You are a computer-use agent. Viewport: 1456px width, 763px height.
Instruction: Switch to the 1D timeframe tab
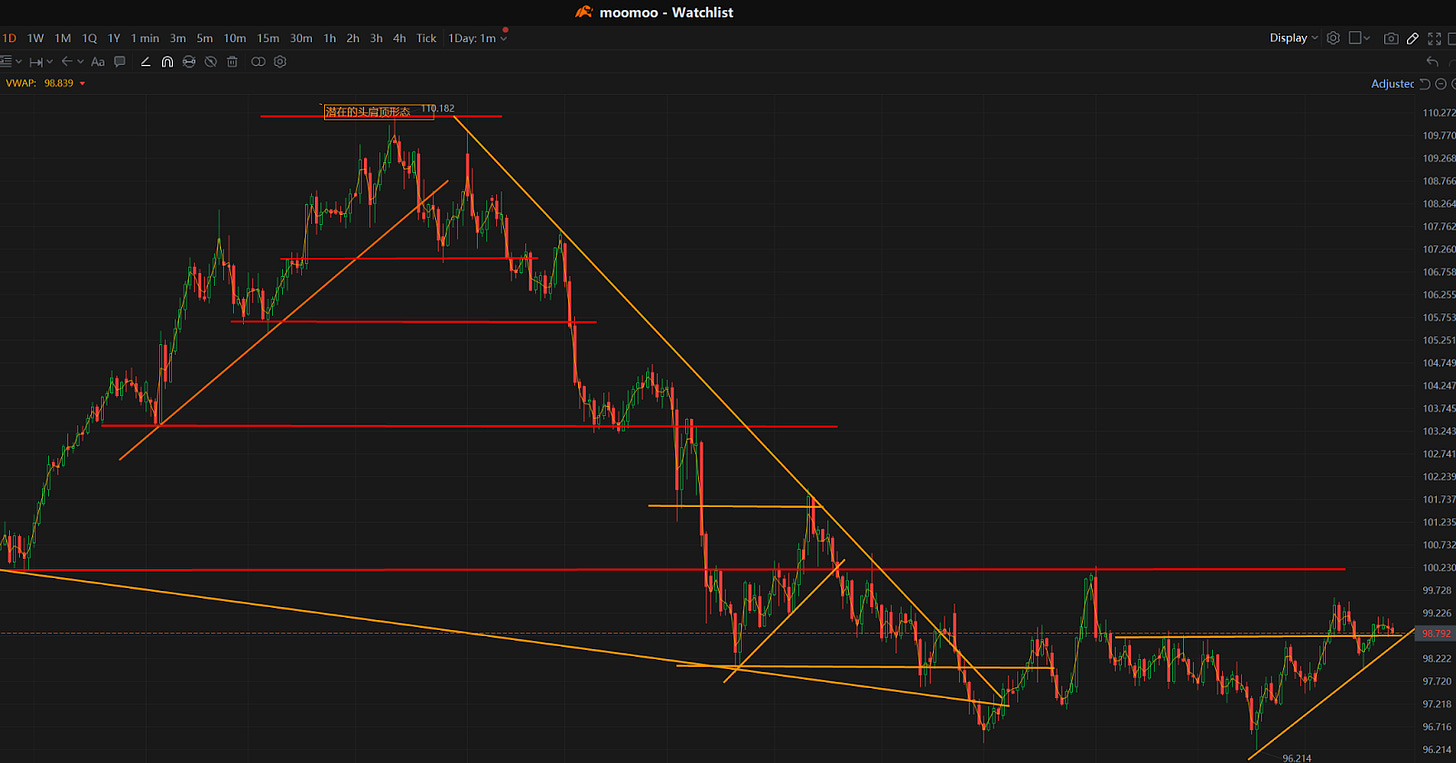[x=9, y=38]
